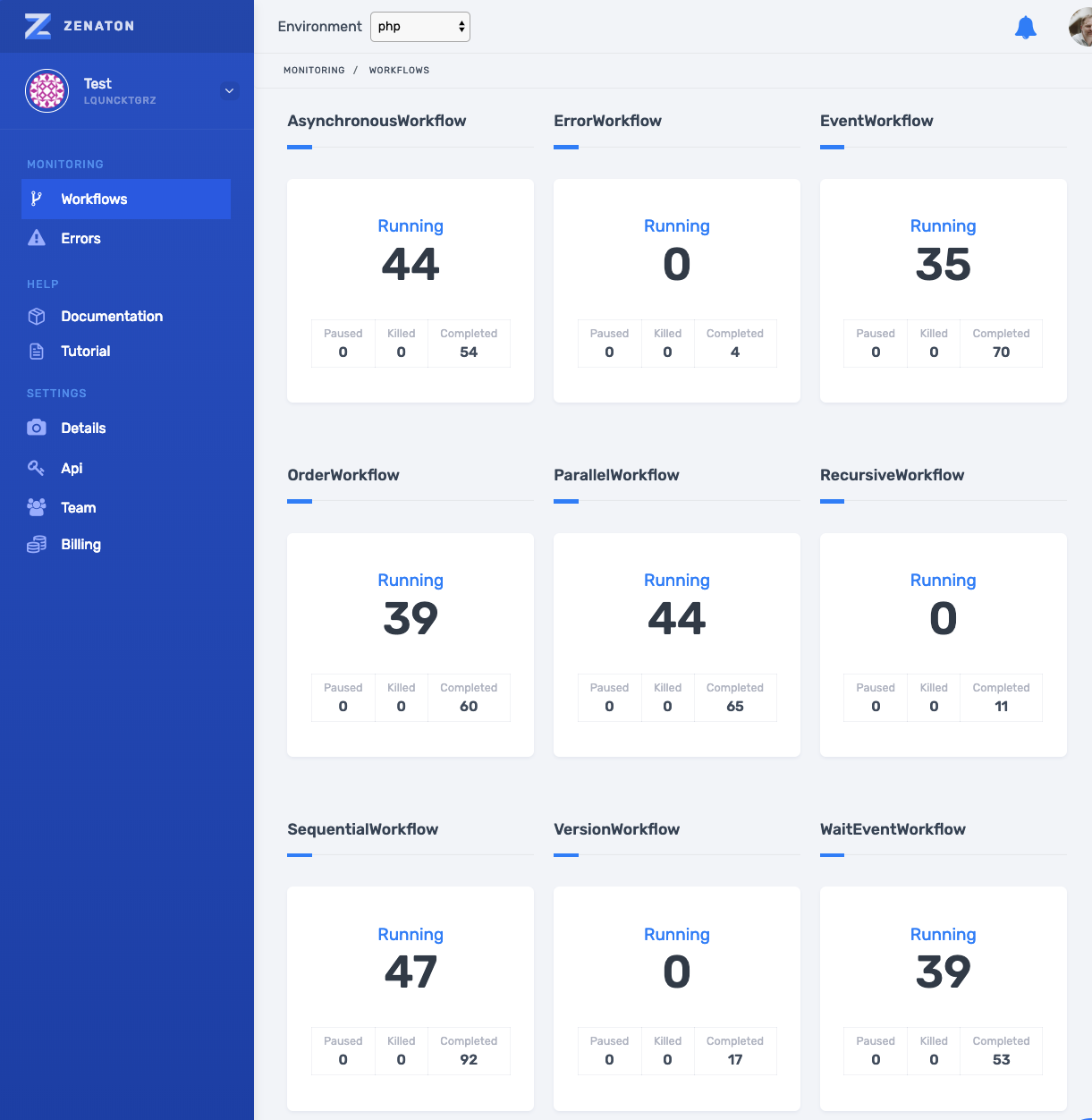The height and width of the screenshot is (1120, 1092).
Task: Click the Zenaton logo icon
Action: point(38,26)
